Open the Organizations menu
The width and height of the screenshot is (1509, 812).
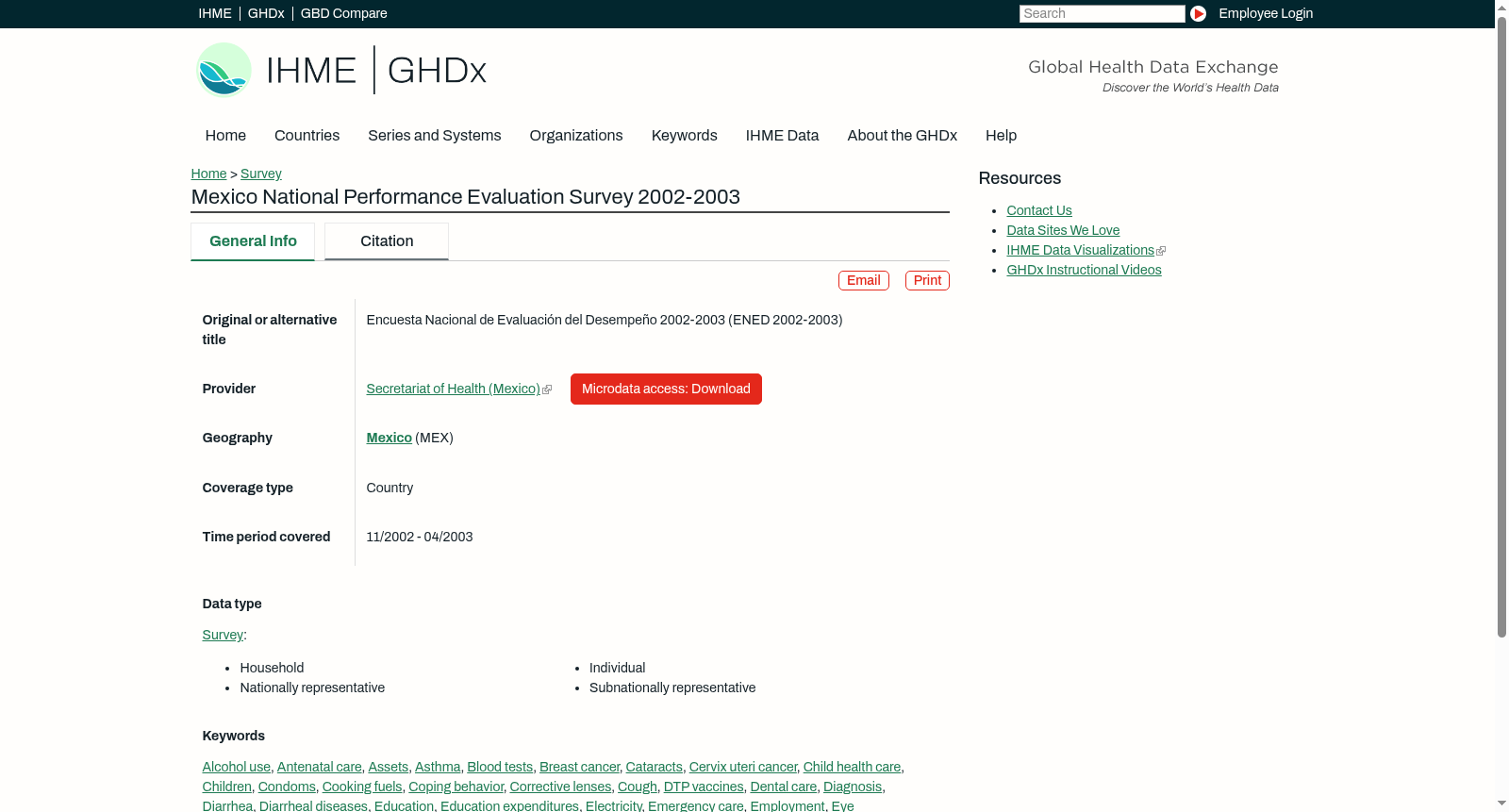click(x=576, y=135)
